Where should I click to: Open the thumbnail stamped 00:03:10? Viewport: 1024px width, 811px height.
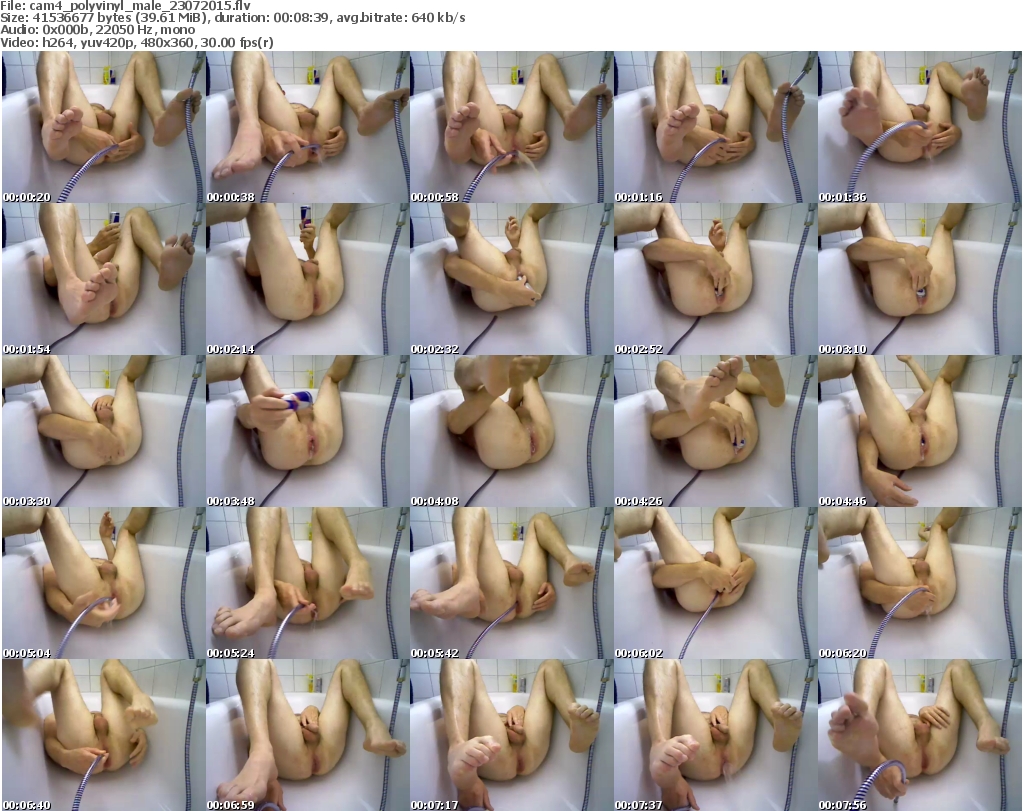click(920, 279)
